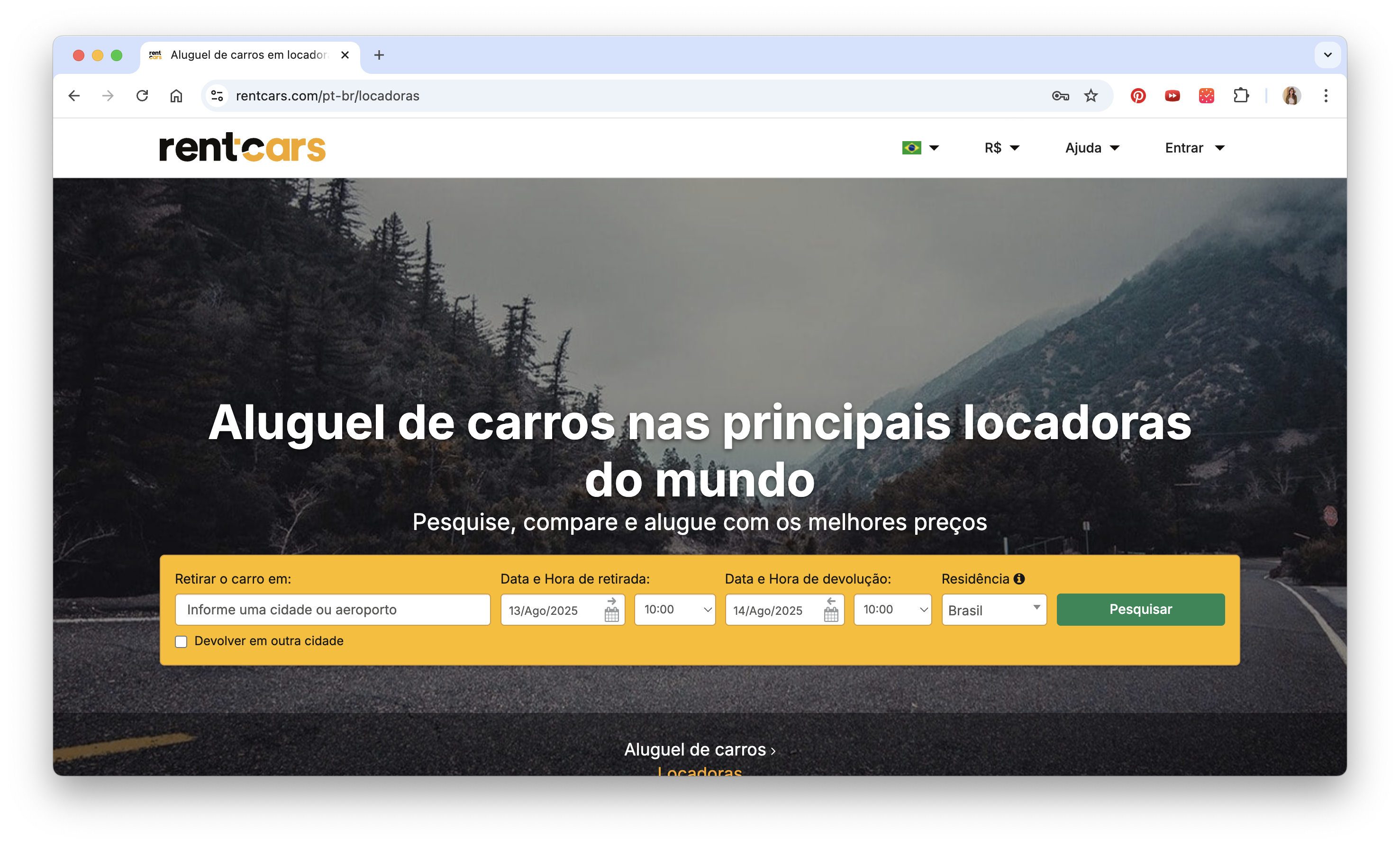The width and height of the screenshot is (1400, 846).
Task: View site information icon beside URL
Action: point(217,96)
